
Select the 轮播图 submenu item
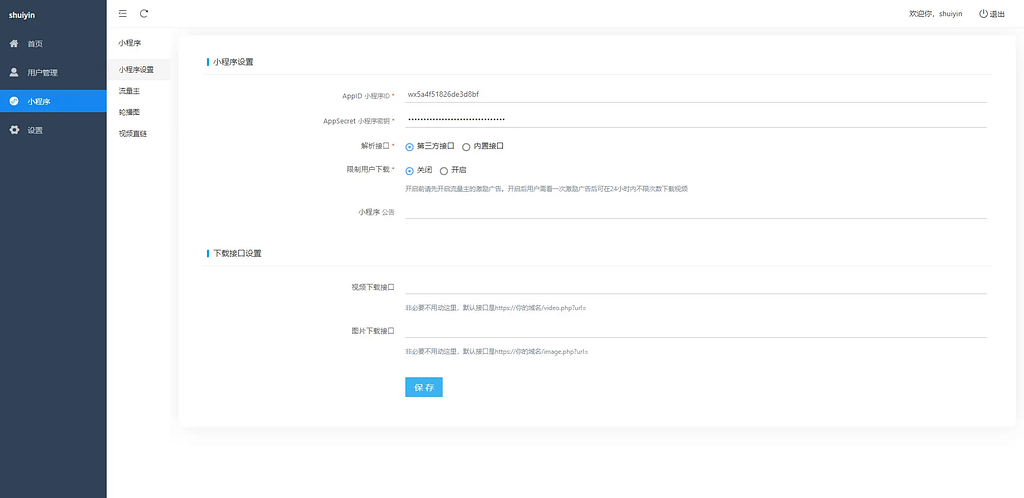tap(138, 112)
